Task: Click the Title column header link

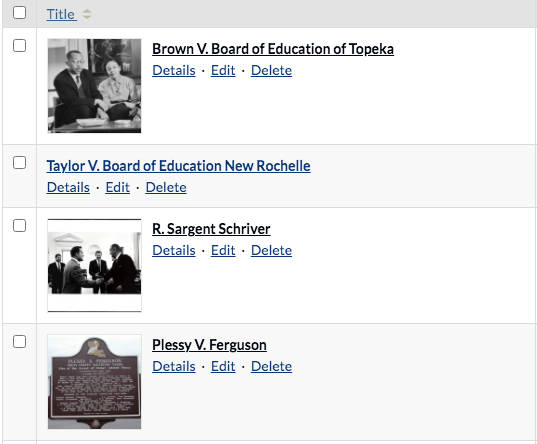Action: pos(61,14)
